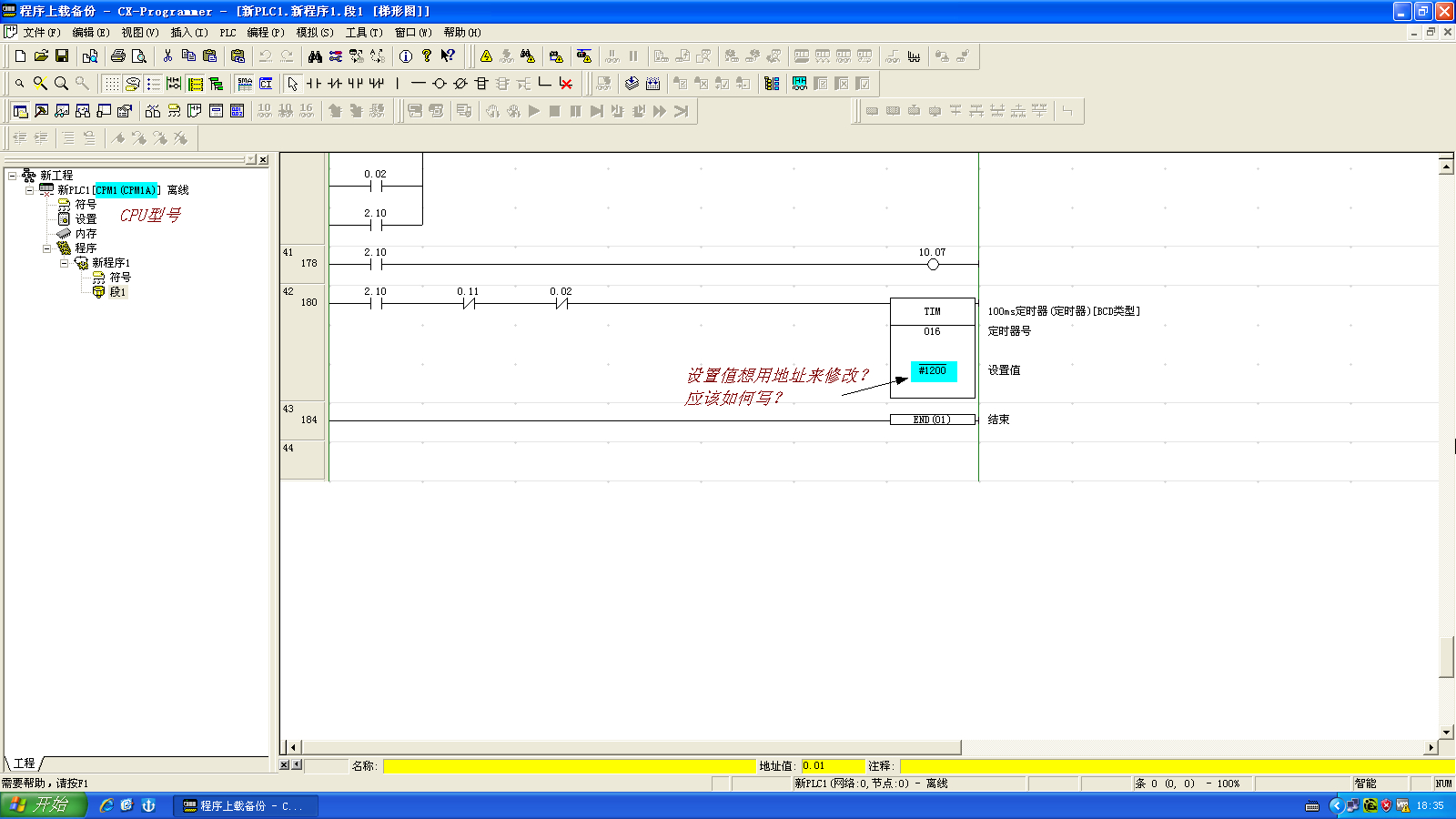
Task: Insert a new normally open contact
Action: 314,84
